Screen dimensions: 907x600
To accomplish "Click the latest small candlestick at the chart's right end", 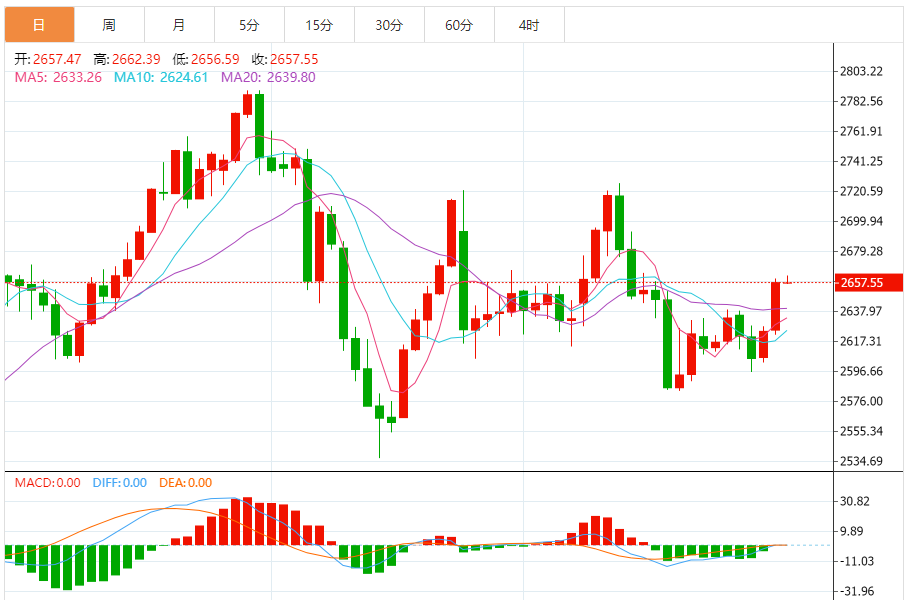I will point(787,281).
